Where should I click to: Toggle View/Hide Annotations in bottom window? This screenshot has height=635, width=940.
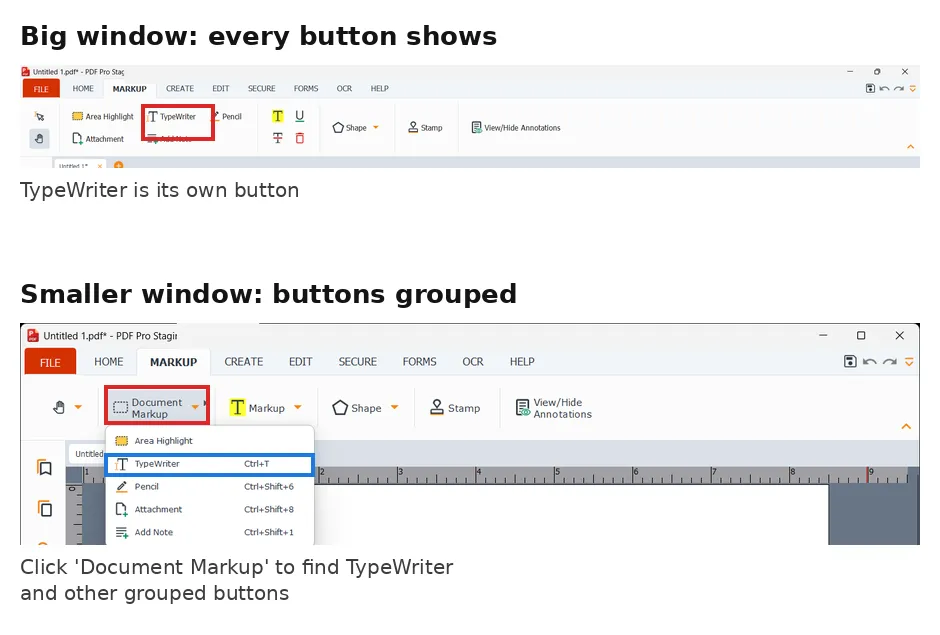tap(554, 408)
